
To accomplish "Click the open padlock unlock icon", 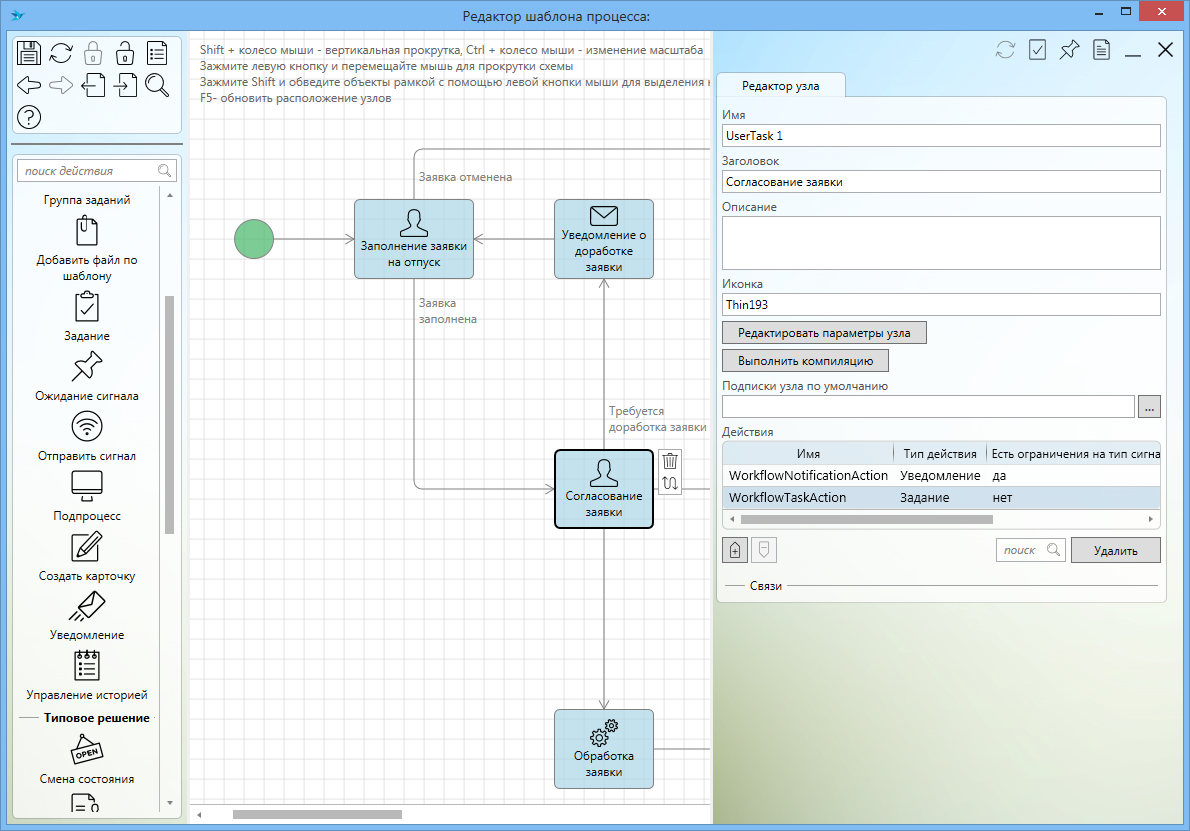I will pos(125,53).
